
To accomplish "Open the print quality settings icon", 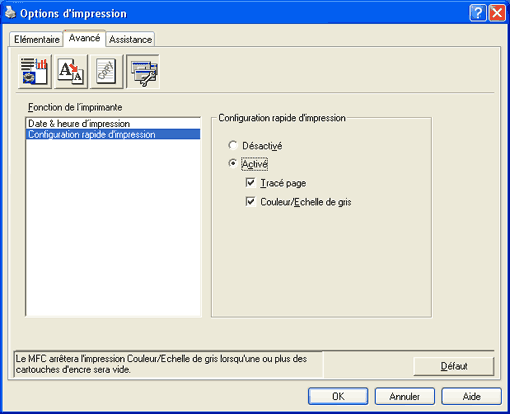I will (x=35, y=71).
